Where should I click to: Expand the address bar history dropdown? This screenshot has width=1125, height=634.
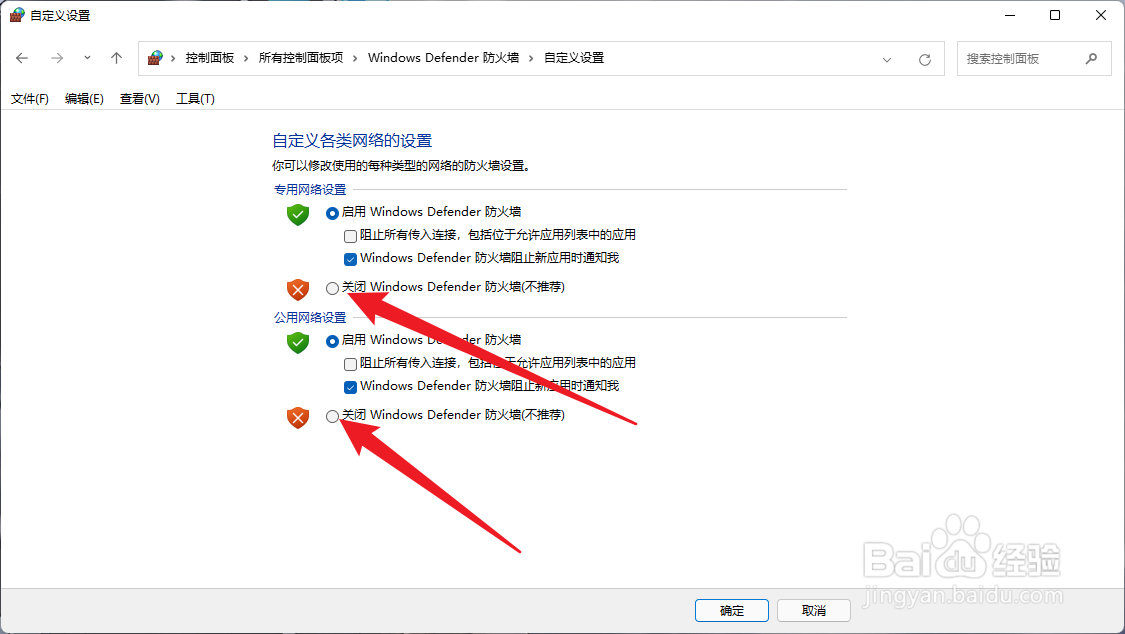point(887,60)
